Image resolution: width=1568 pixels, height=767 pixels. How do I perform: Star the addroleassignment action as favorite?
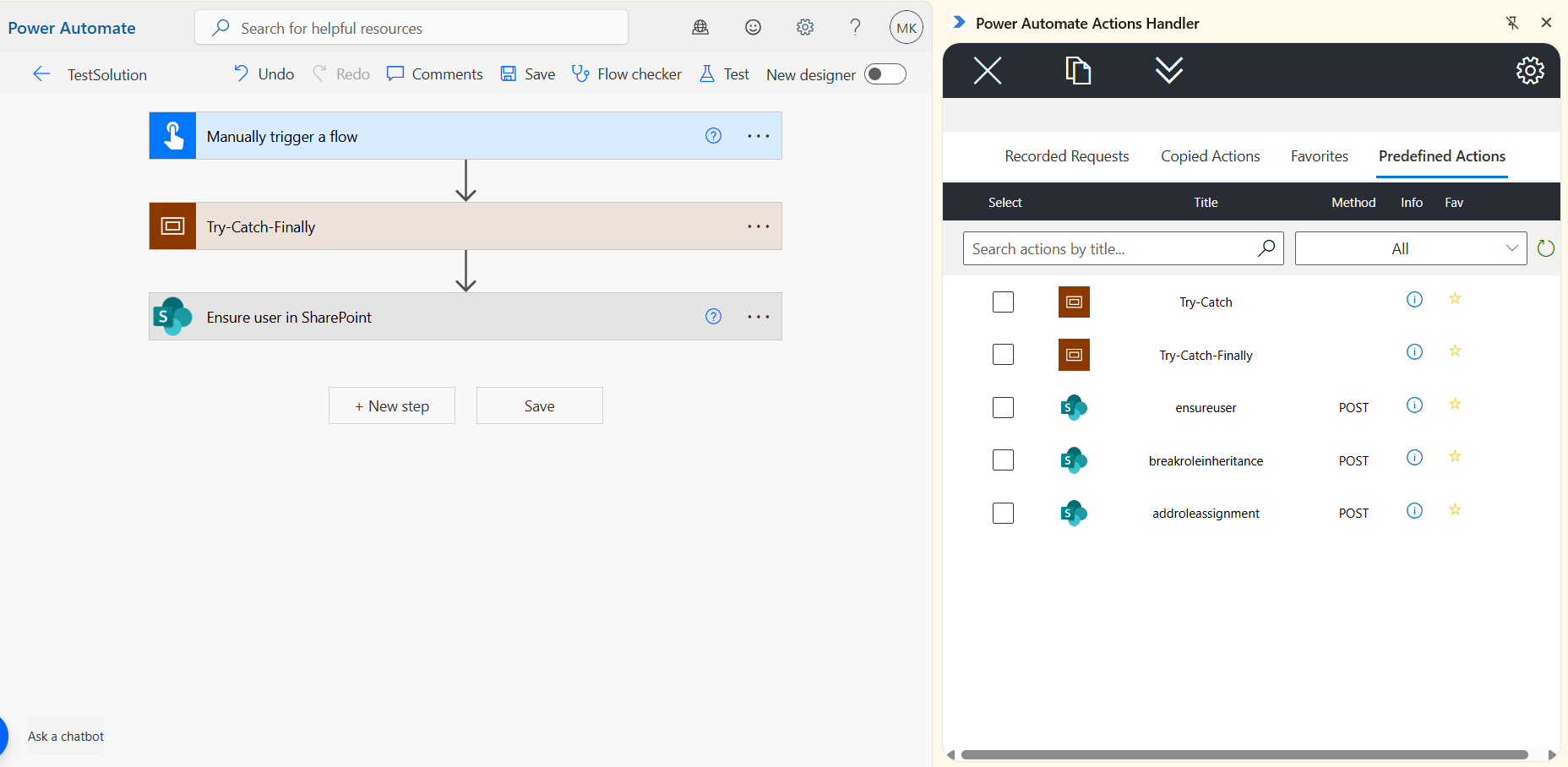click(x=1454, y=510)
